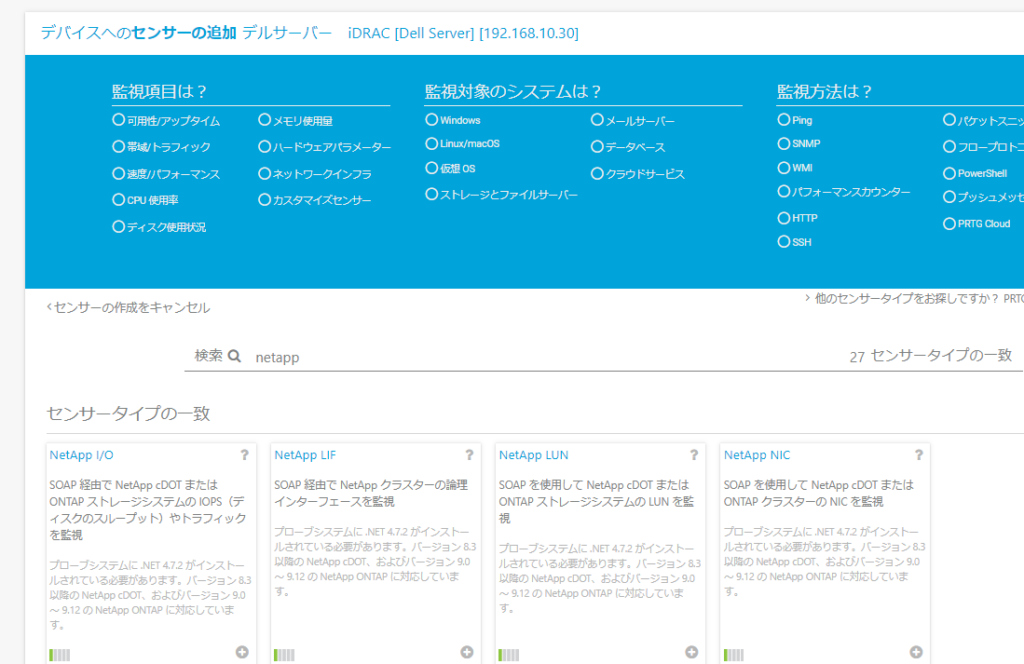Screen dimensions: 1024x664
Task: Click the センサータイプの一致 section heading
Action: click(x=128, y=413)
